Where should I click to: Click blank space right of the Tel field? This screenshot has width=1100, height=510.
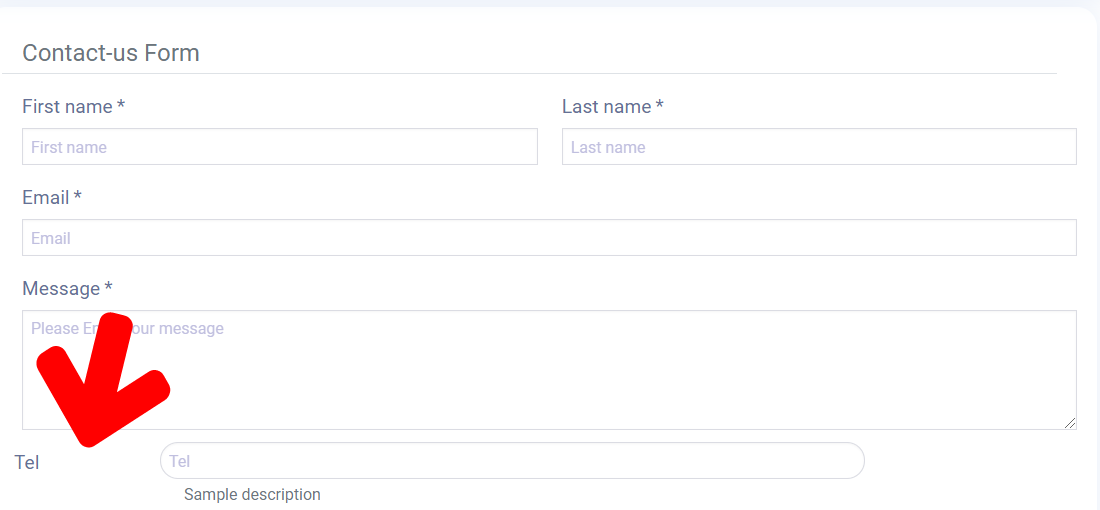click(970, 461)
